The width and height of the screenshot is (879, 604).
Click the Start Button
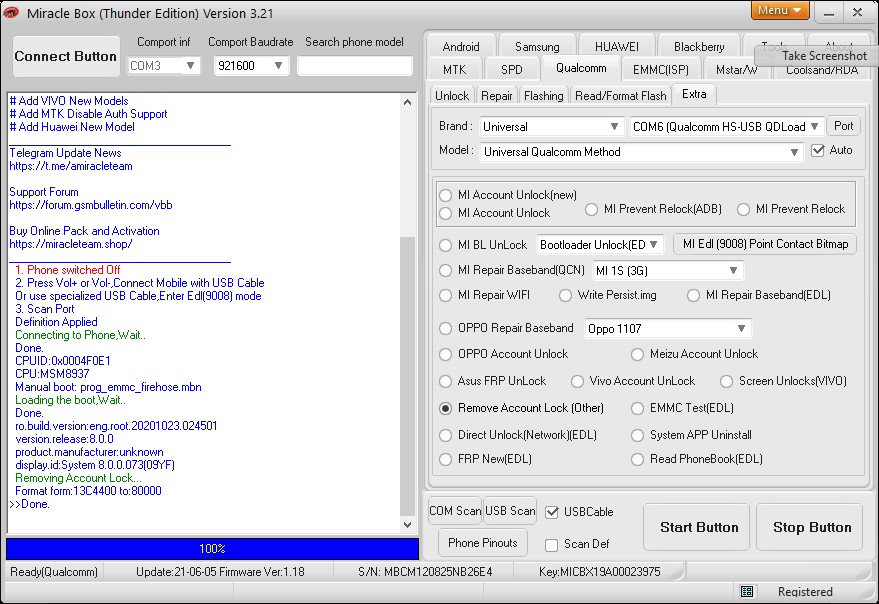click(698, 527)
